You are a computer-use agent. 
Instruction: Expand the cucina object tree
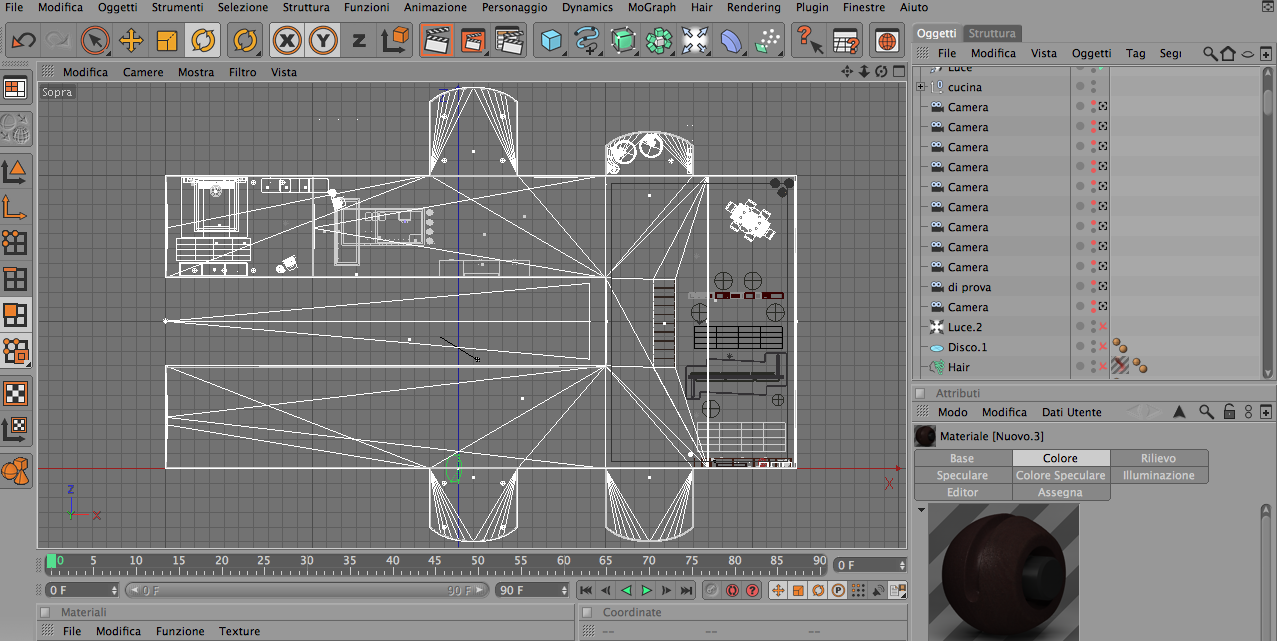click(920, 87)
